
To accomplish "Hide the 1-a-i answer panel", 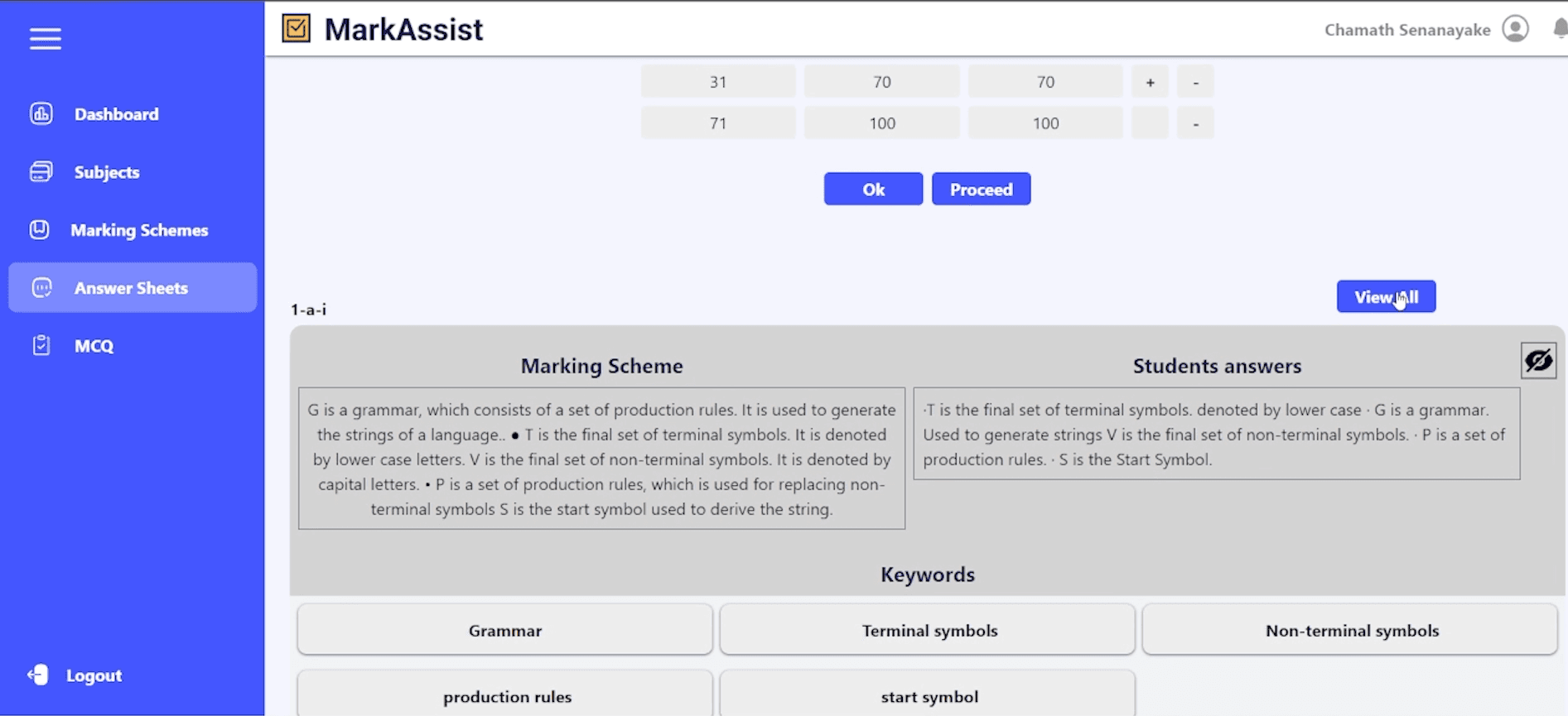I will pyautogui.click(x=1538, y=361).
